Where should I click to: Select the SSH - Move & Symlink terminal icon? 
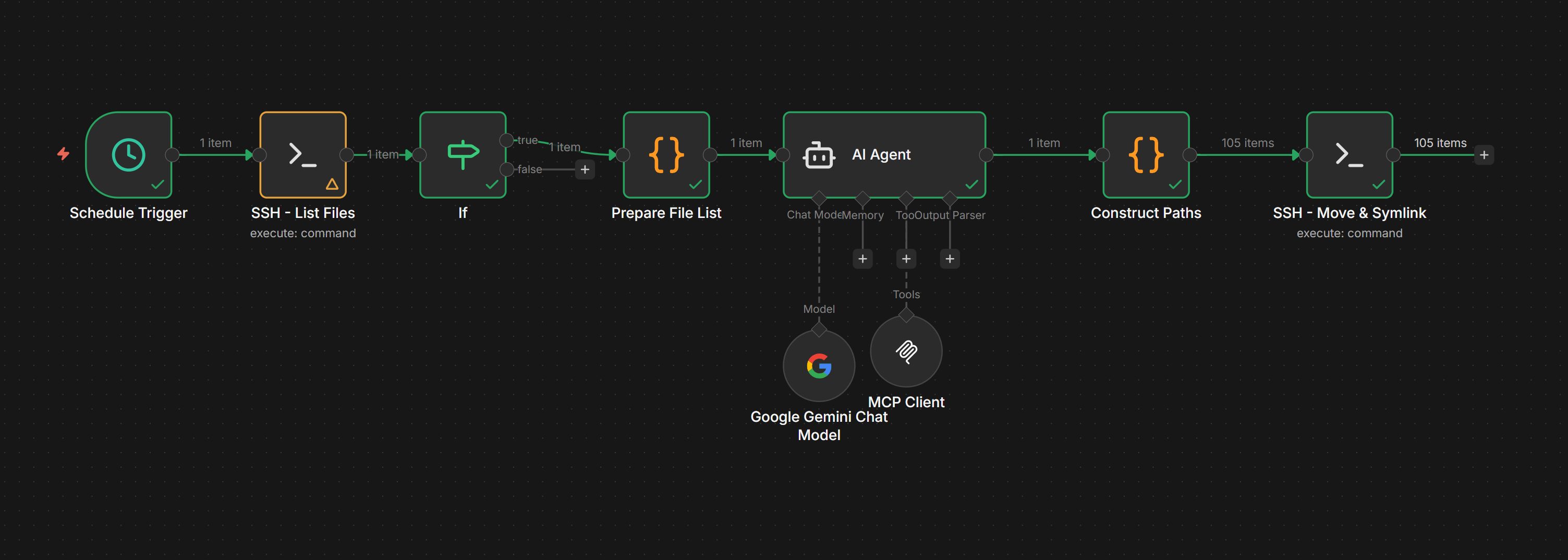[1349, 154]
